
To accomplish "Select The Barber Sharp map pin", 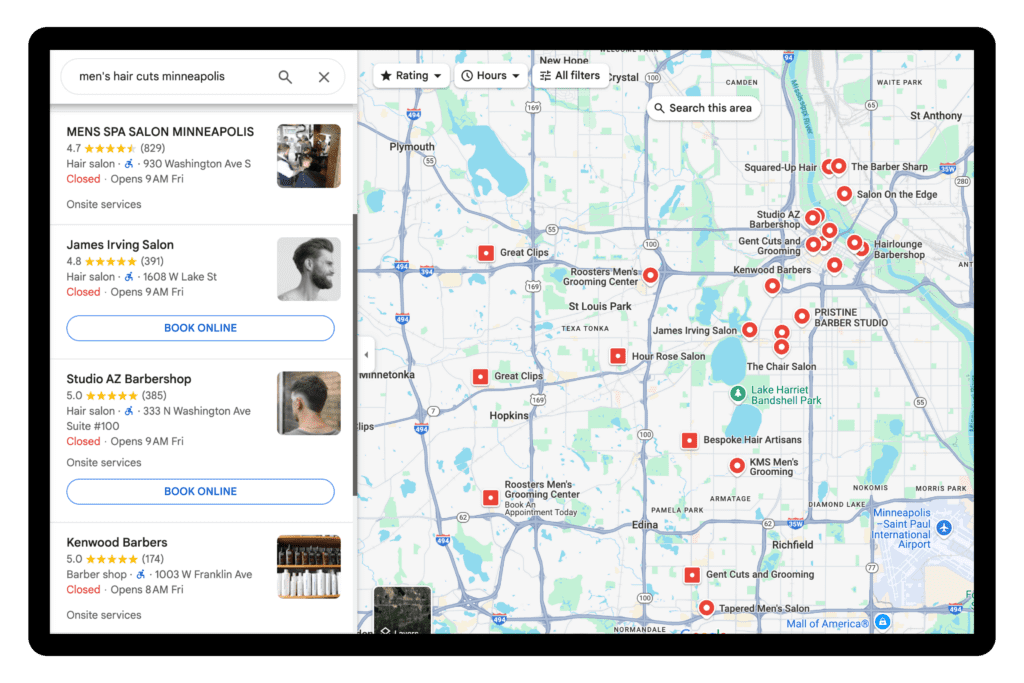I will (x=839, y=167).
